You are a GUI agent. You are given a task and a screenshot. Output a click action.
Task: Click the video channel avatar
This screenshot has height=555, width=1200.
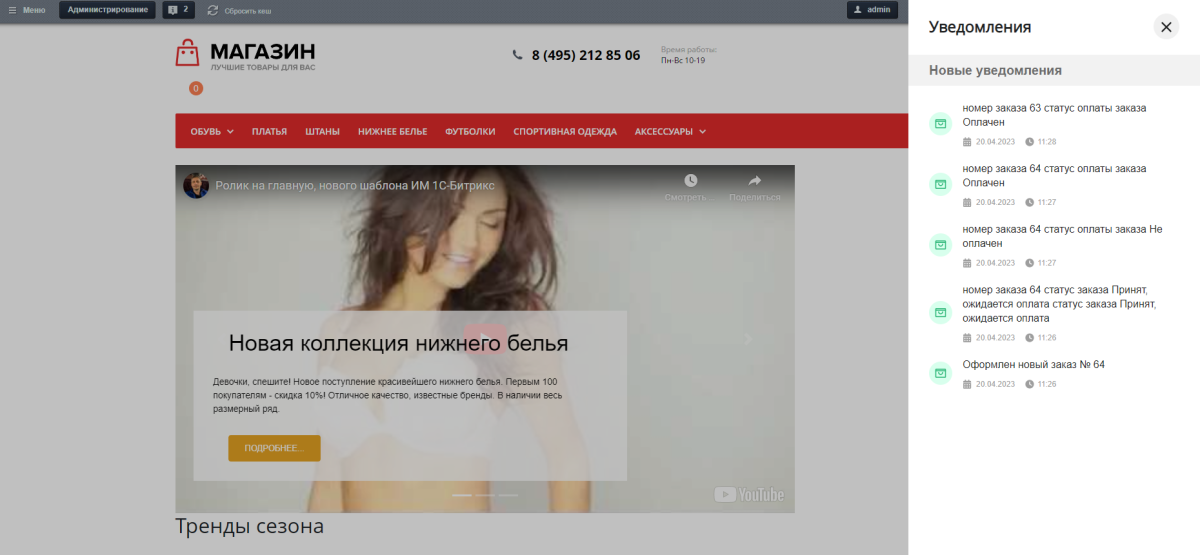(x=196, y=185)
